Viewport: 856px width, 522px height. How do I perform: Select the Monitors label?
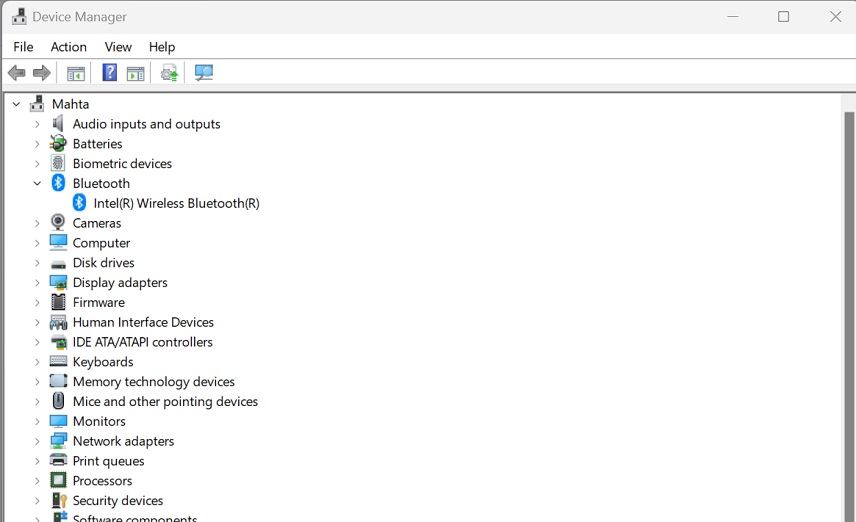tap(99, 421)
